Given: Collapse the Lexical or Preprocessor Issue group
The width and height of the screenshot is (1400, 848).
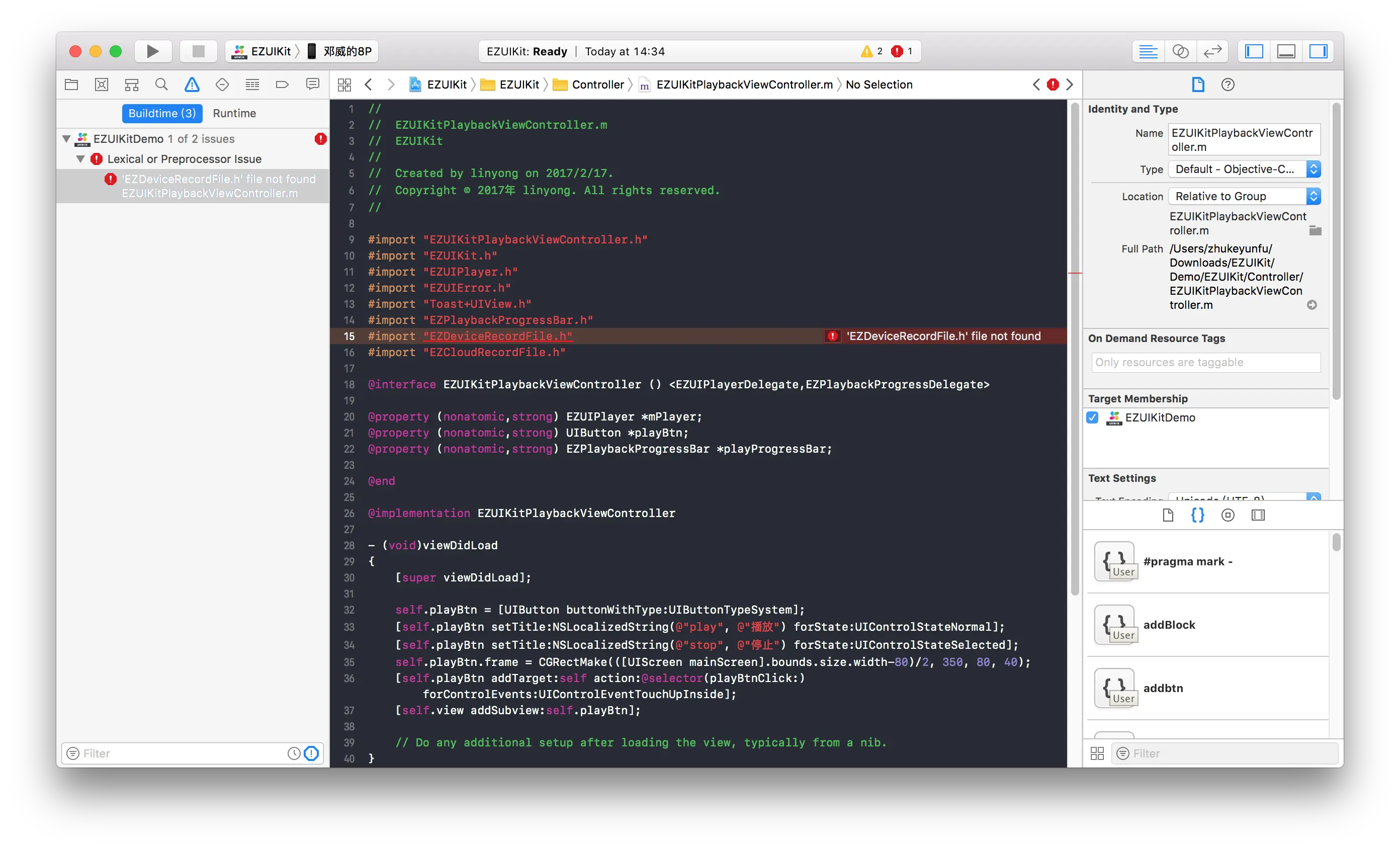Looking at the screenshot, I should [x=80, y=159].
